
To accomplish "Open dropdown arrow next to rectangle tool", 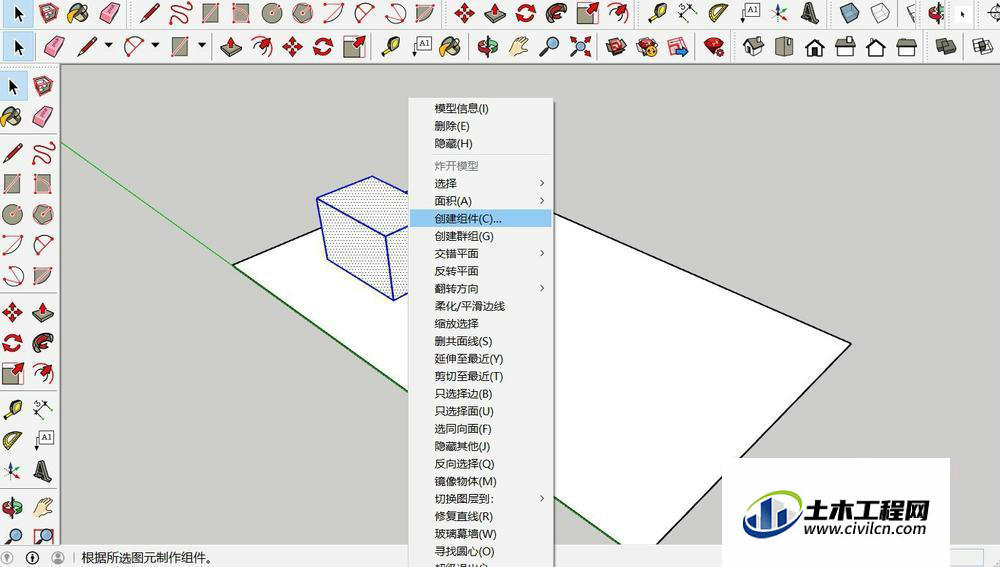I will [202, 45].
